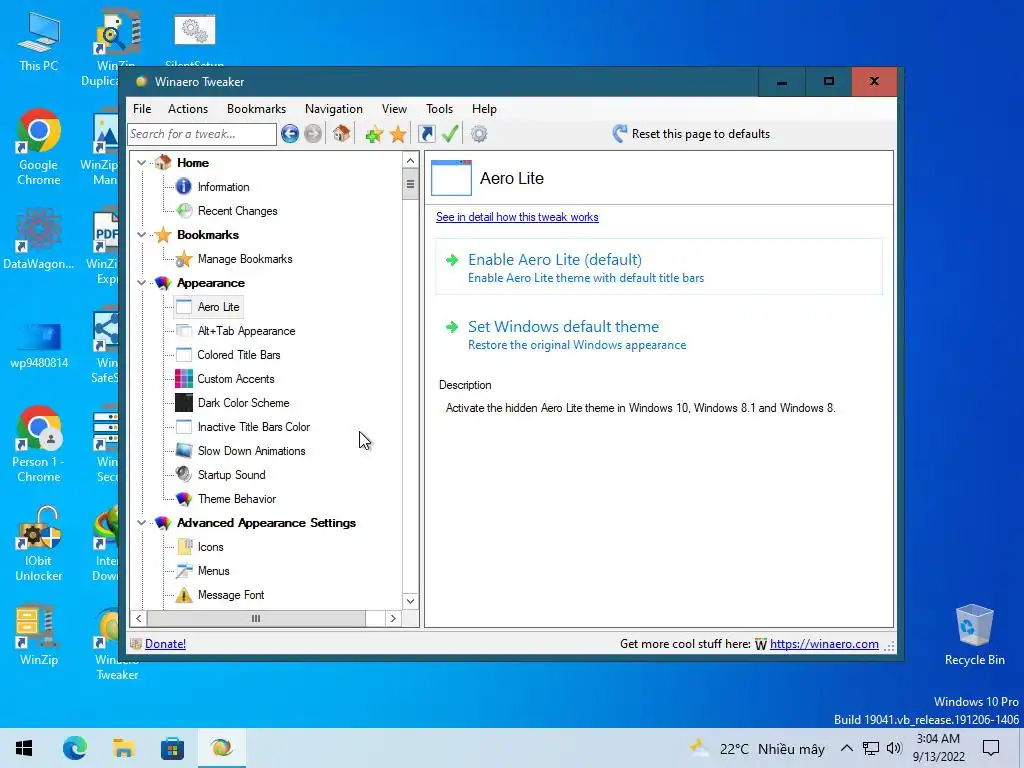Click tree horizontal scroll right arrow

[x=393, y=618]
